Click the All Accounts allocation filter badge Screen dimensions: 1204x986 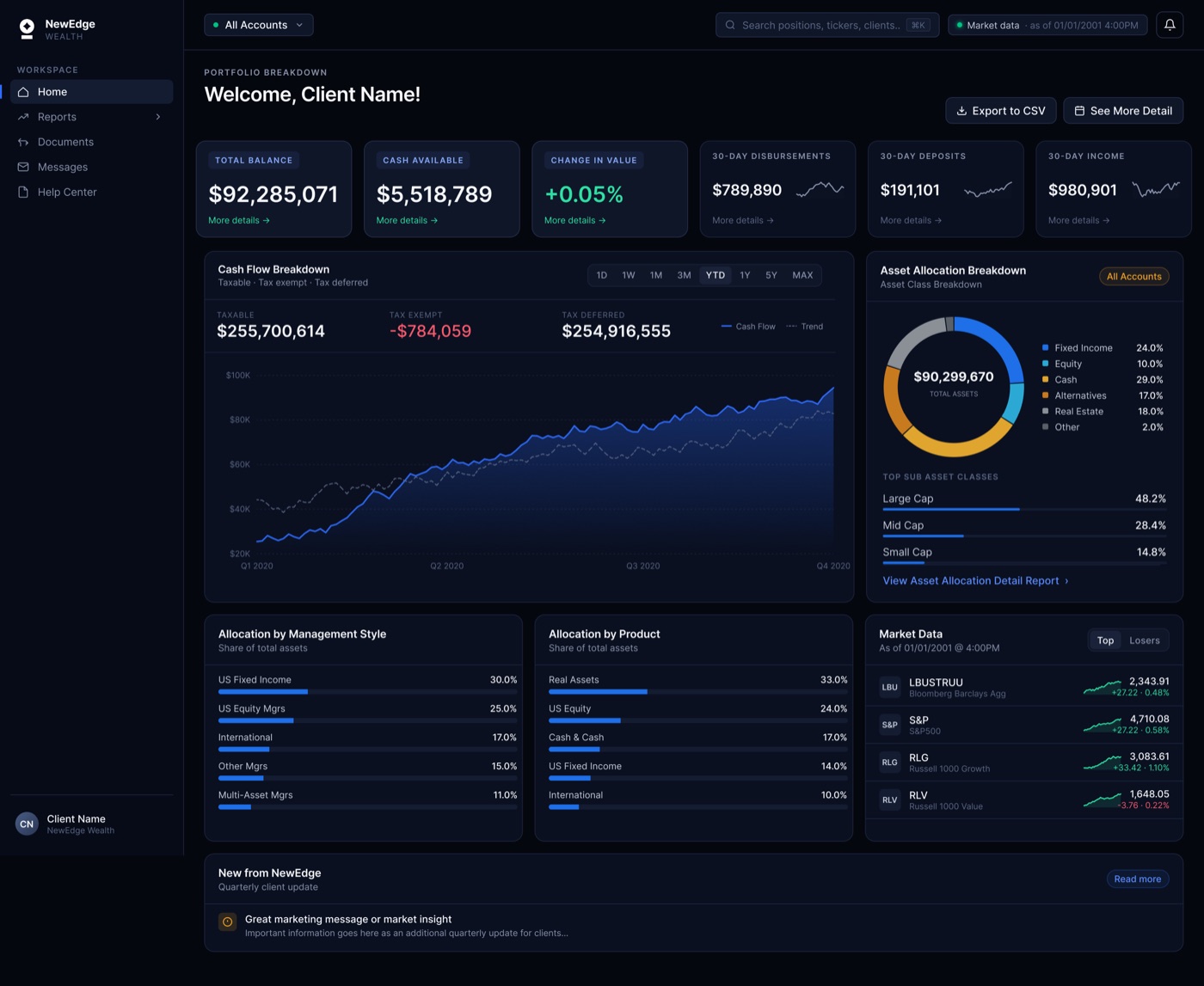click(x=1133, y=276)
